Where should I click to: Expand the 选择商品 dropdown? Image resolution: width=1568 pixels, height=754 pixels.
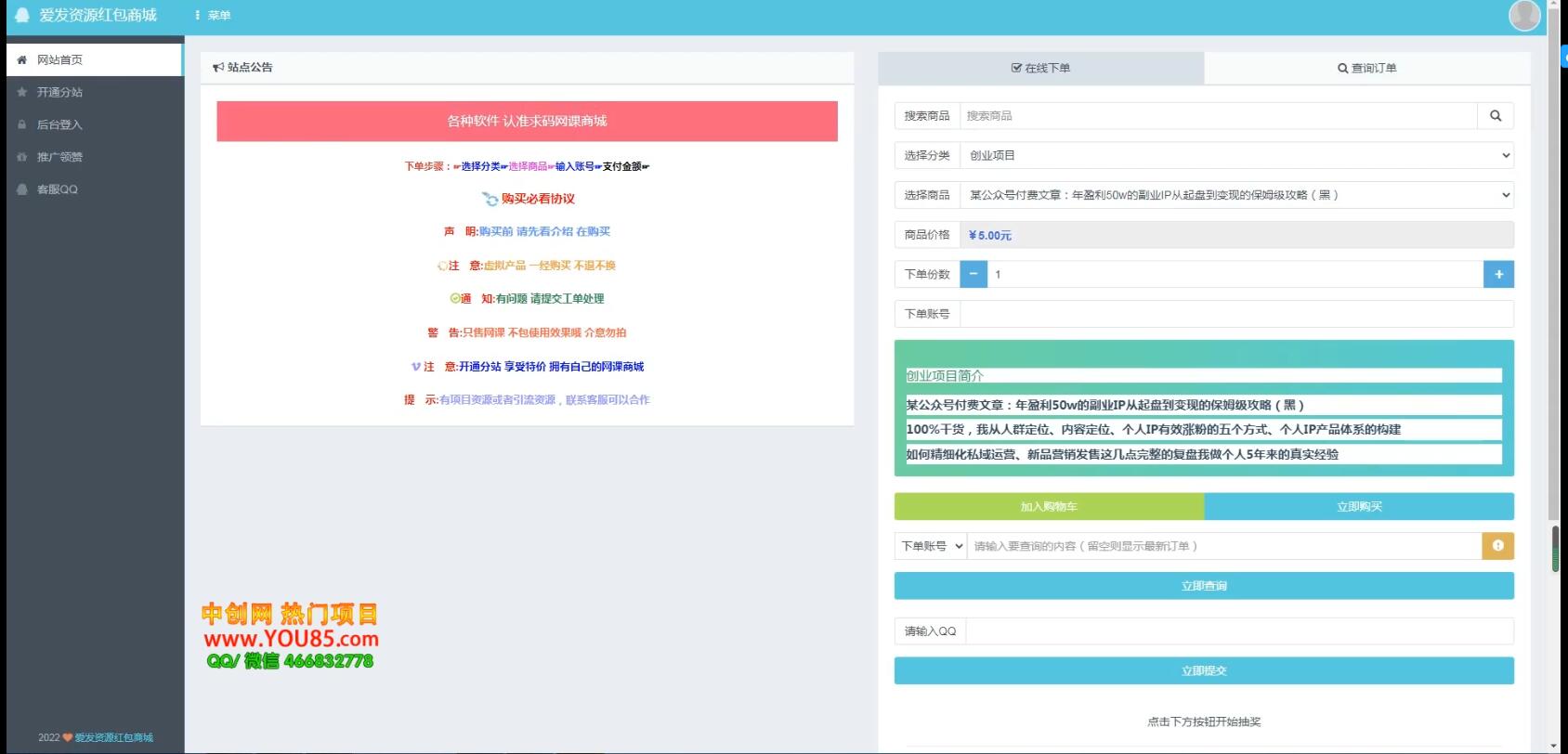click(1235, 195)
